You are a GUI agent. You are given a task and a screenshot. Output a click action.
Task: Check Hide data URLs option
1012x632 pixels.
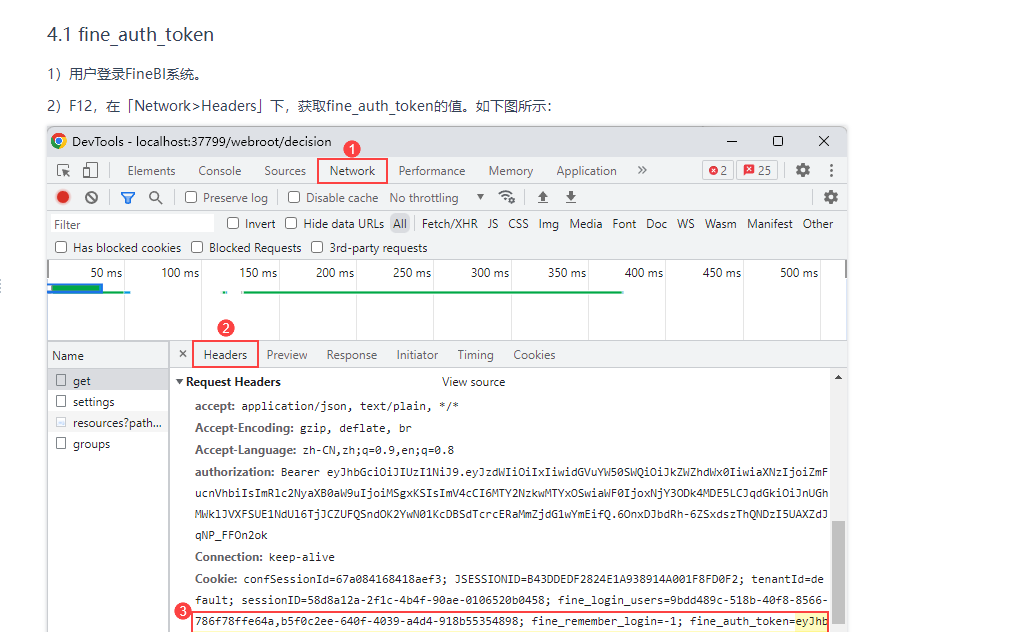(x=291, y=223)
